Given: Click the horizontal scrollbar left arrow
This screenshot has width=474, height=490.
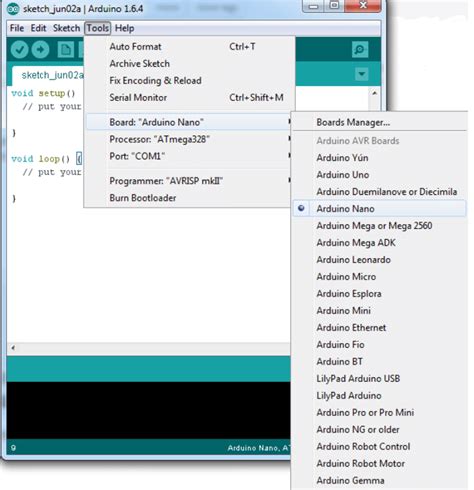Looking at the screenshot, I should click(13, 348).
